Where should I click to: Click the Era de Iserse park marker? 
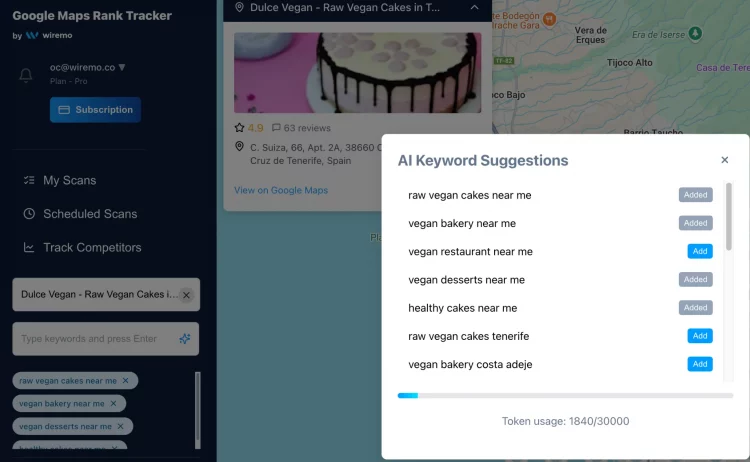(x=695, y=33)
